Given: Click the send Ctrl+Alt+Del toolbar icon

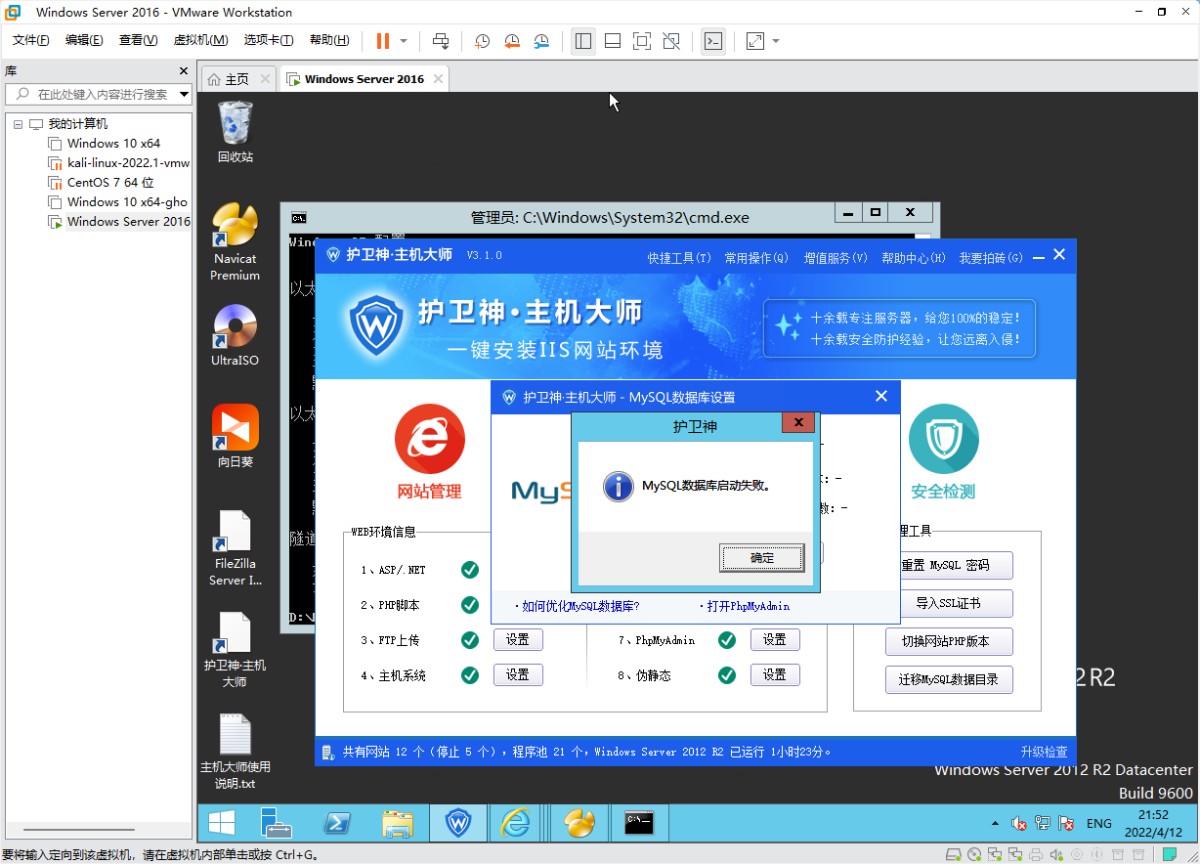Looking at the screenshot, I should [x=440, y=41].
